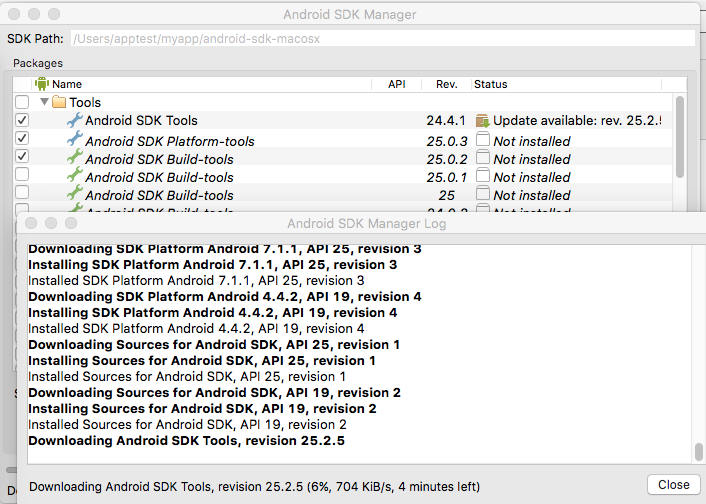The image size is (706, 504).
Task: Check Android SDK Build-tools rev 25 checkbox
Action: 22,192
